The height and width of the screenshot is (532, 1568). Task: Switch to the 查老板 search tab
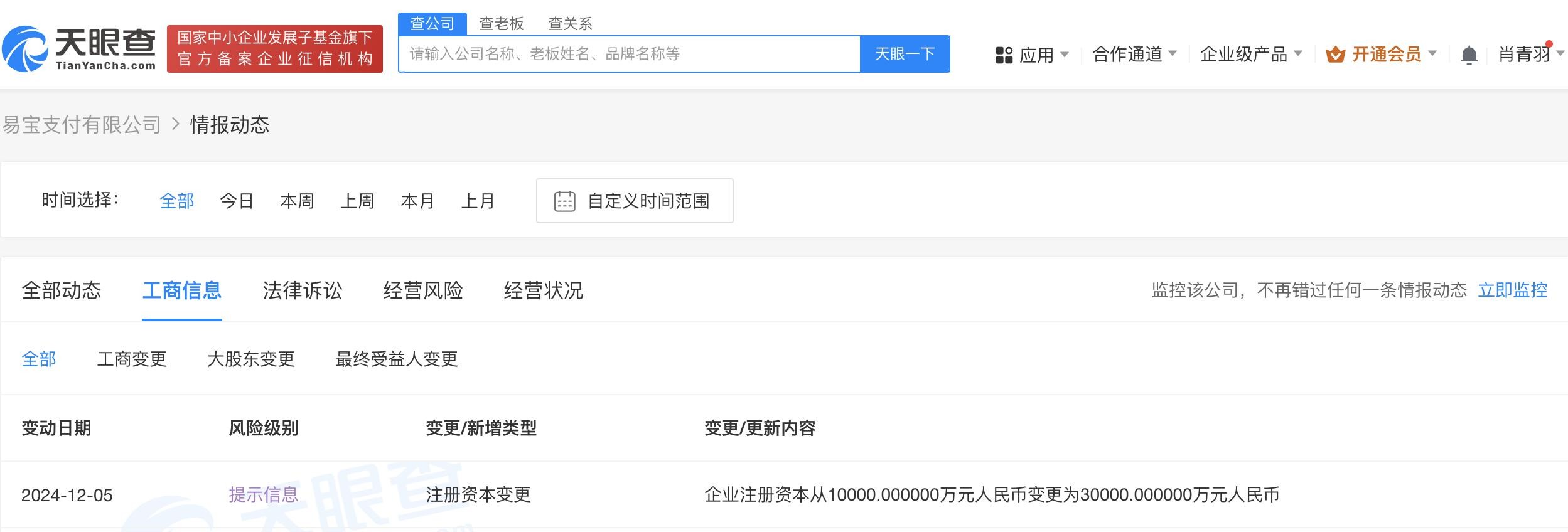(501, 24)
